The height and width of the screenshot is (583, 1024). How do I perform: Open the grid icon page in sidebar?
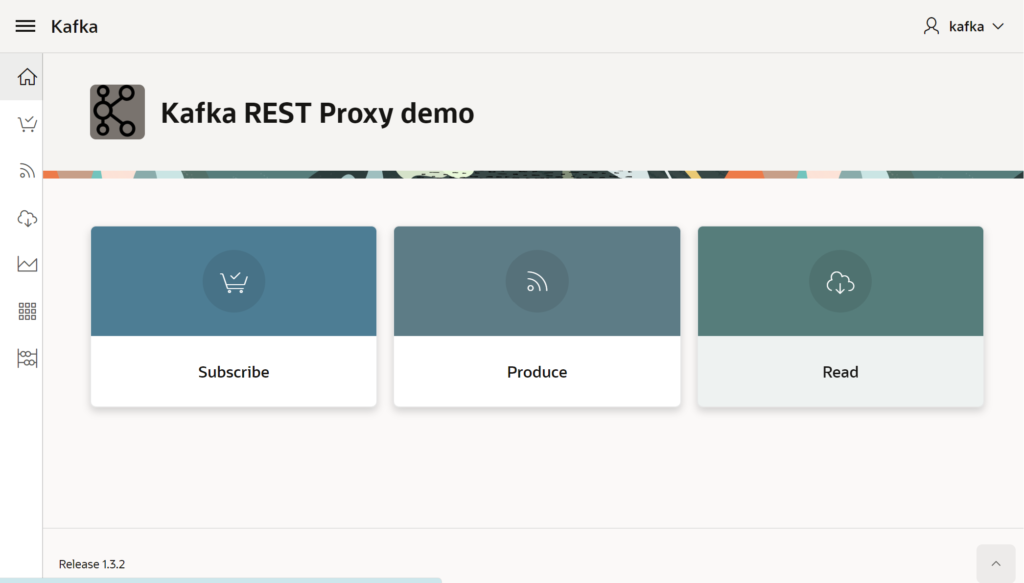(x=27, y=311)
